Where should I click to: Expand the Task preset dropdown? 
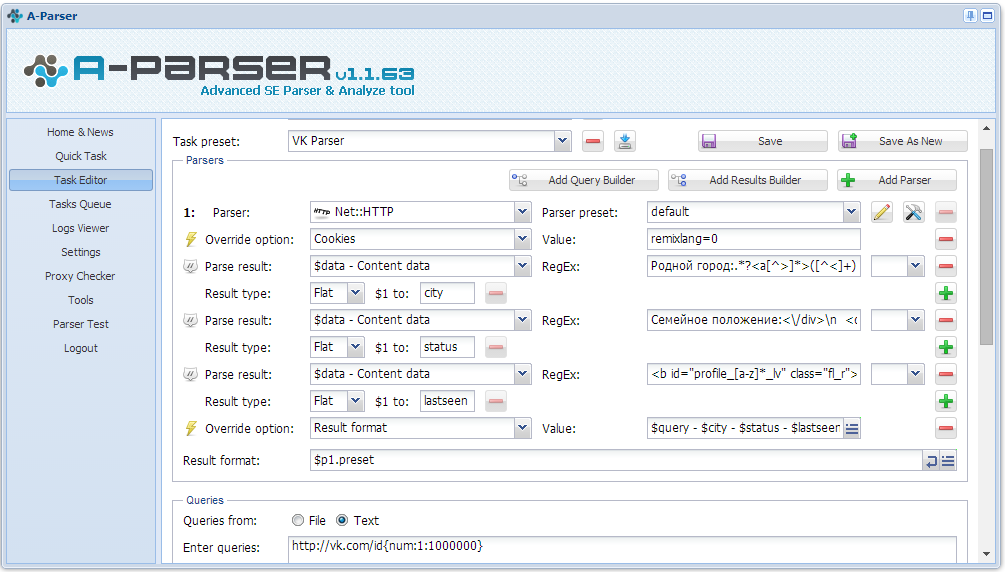(x=562, y=141)
